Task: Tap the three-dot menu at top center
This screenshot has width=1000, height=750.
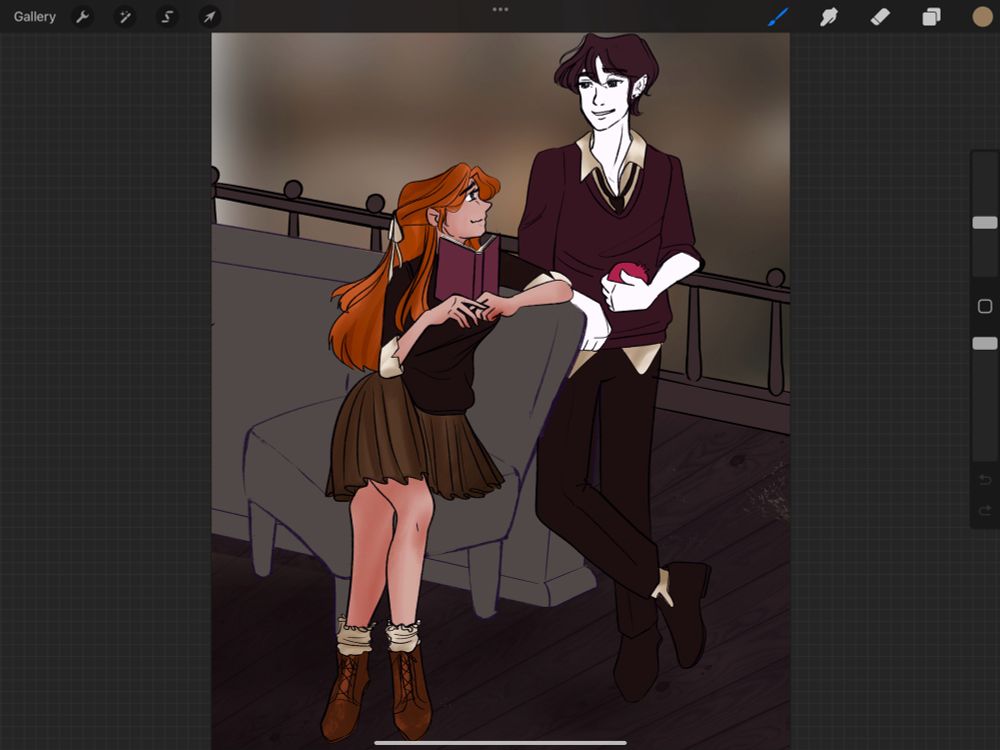Action: point(500,10)
